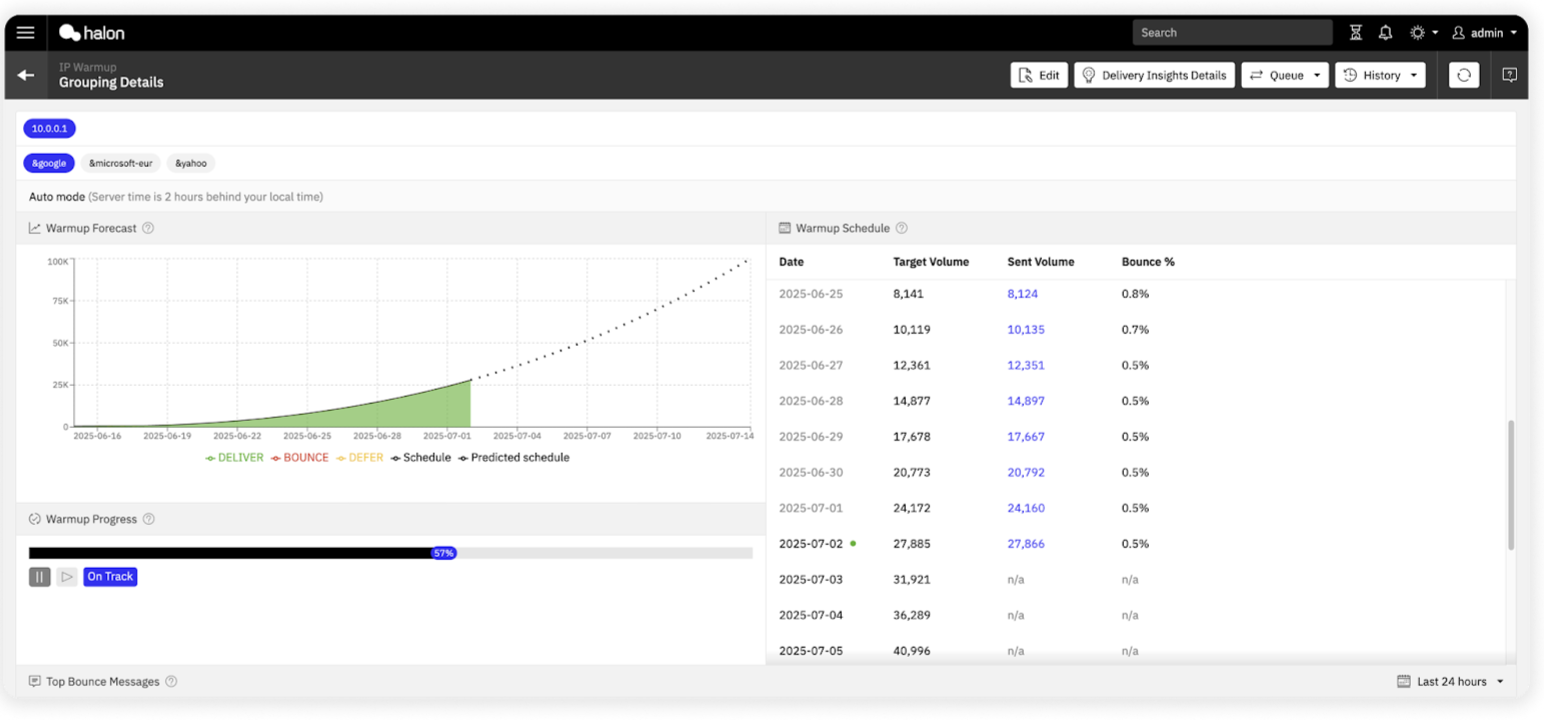This screenshot has width=1544, height=720.
Task: Toggle Predicted schedule series in legend
Action: pos(514,458)
